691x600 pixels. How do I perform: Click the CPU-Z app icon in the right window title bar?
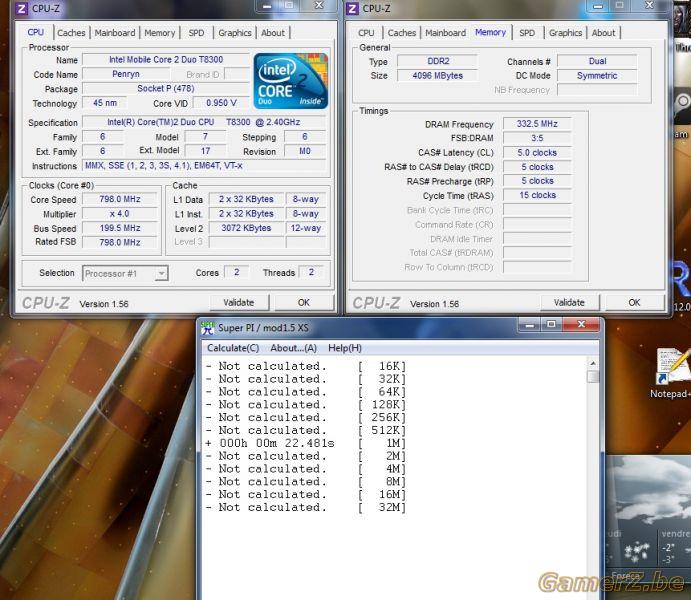[x=352, y=8]
